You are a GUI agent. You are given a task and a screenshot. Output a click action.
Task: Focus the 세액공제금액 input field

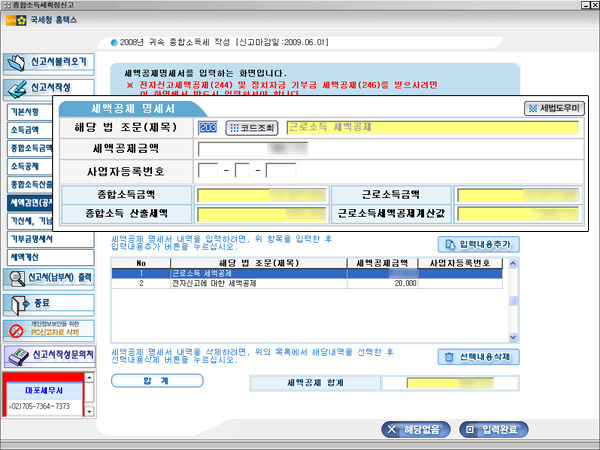(253, 149)
